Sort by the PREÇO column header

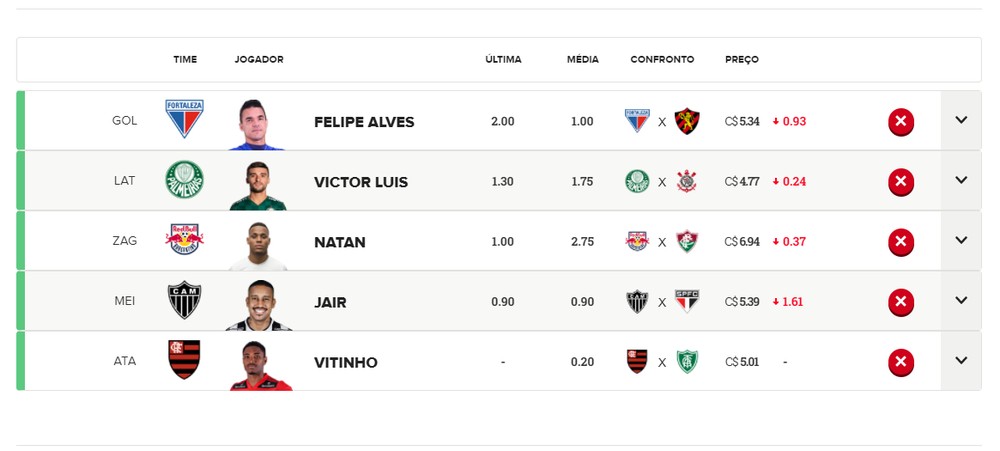point(742,59)
